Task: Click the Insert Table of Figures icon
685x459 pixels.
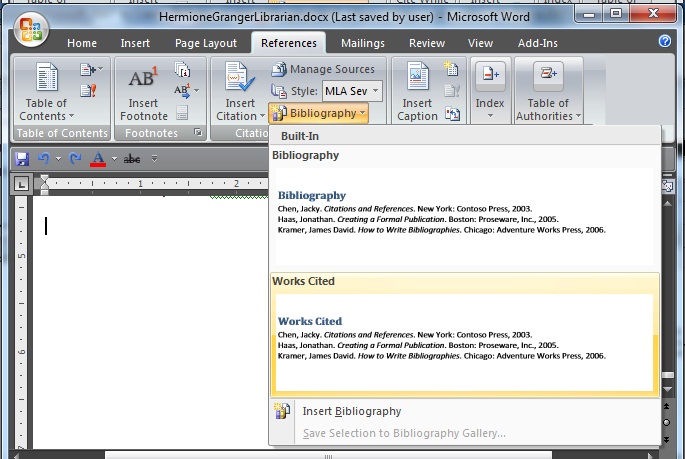Action: [451, 69]
